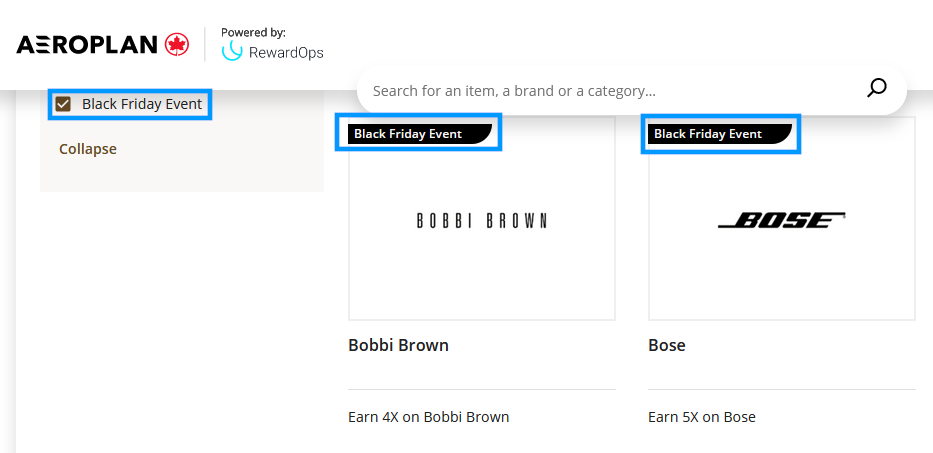Click the Black Friday Event filter label
933x453 pixels.
142,104
